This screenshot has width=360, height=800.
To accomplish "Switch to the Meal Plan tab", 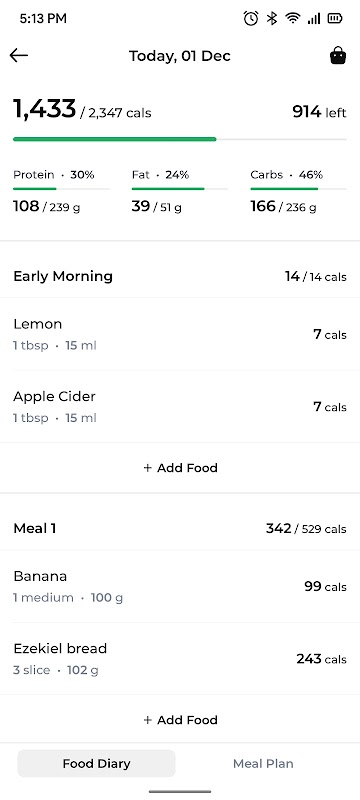I will pyautogui.click(x=263, y=763).
